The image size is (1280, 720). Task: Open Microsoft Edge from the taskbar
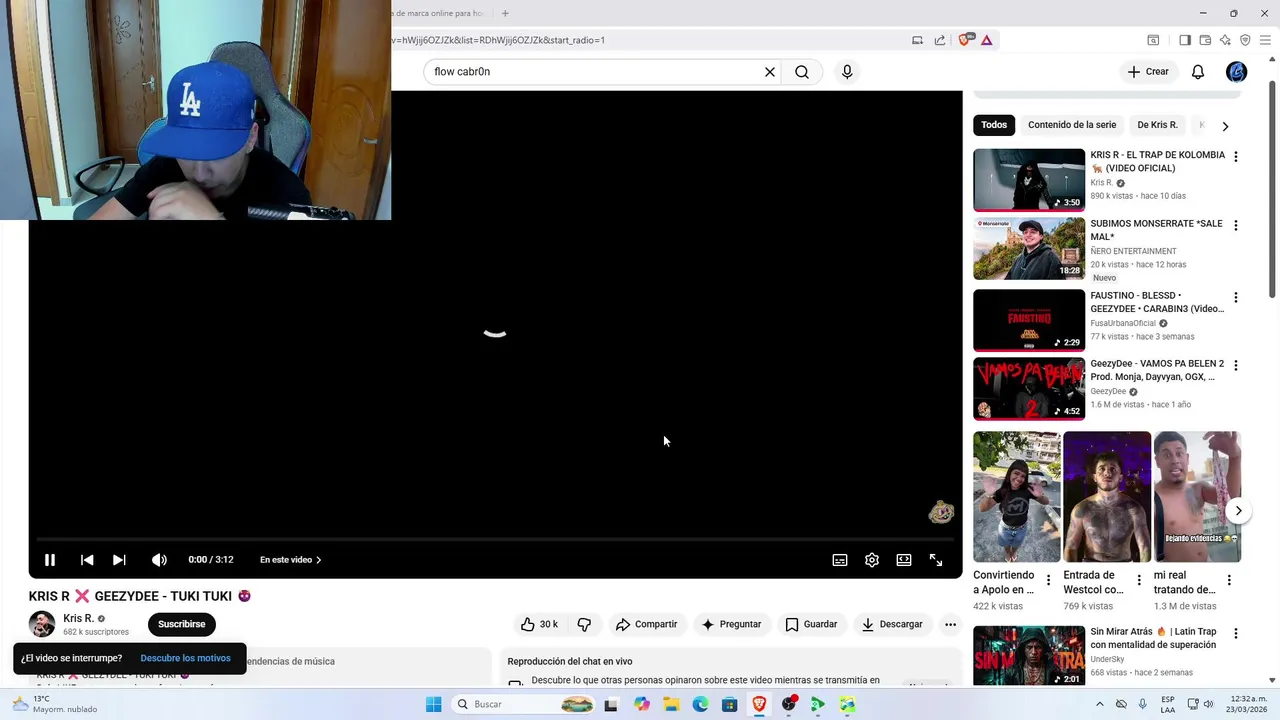[700, 704]
